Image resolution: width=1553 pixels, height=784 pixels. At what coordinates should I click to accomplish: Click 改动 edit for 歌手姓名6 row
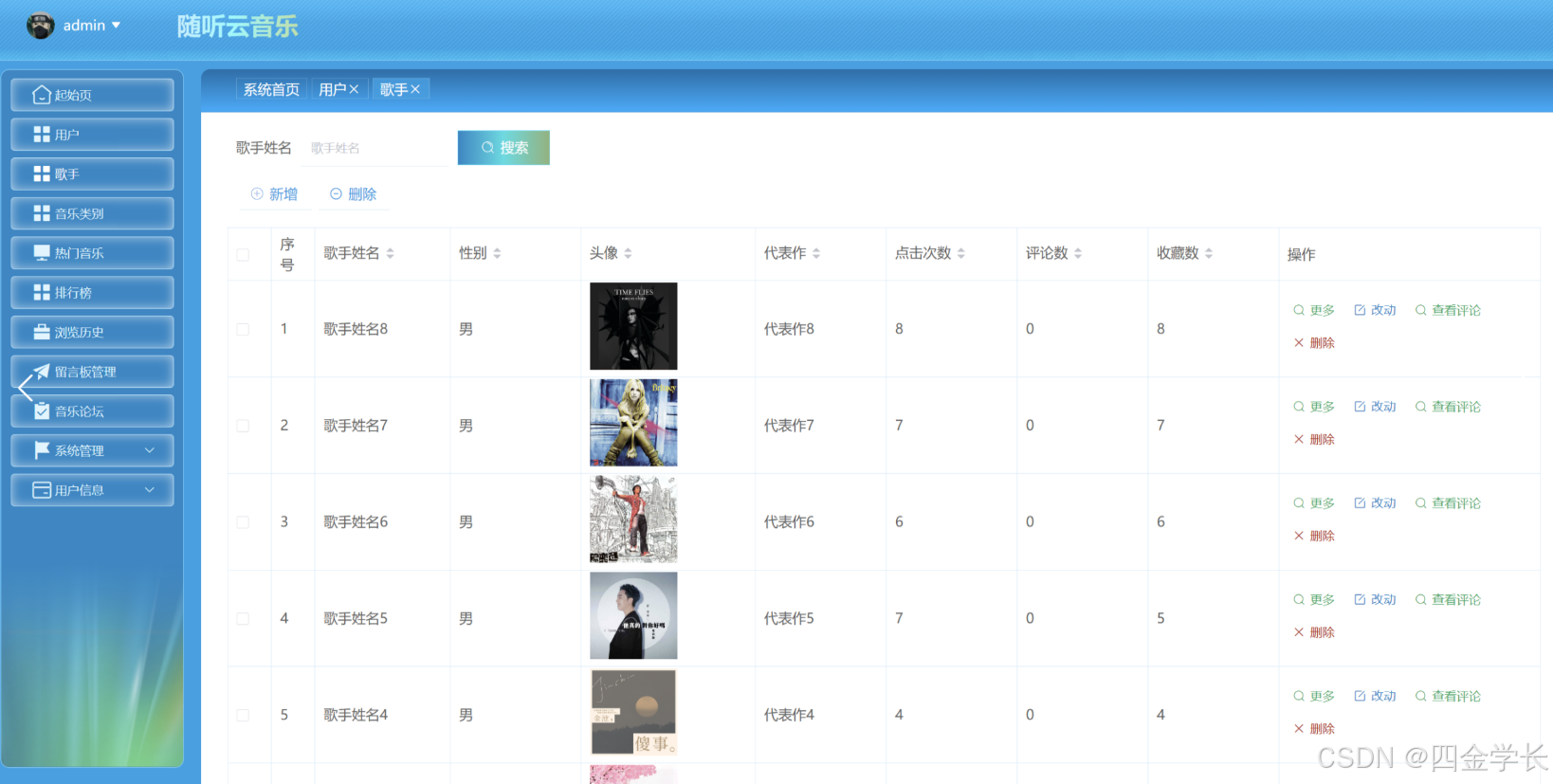click(x=1375, y=503)
